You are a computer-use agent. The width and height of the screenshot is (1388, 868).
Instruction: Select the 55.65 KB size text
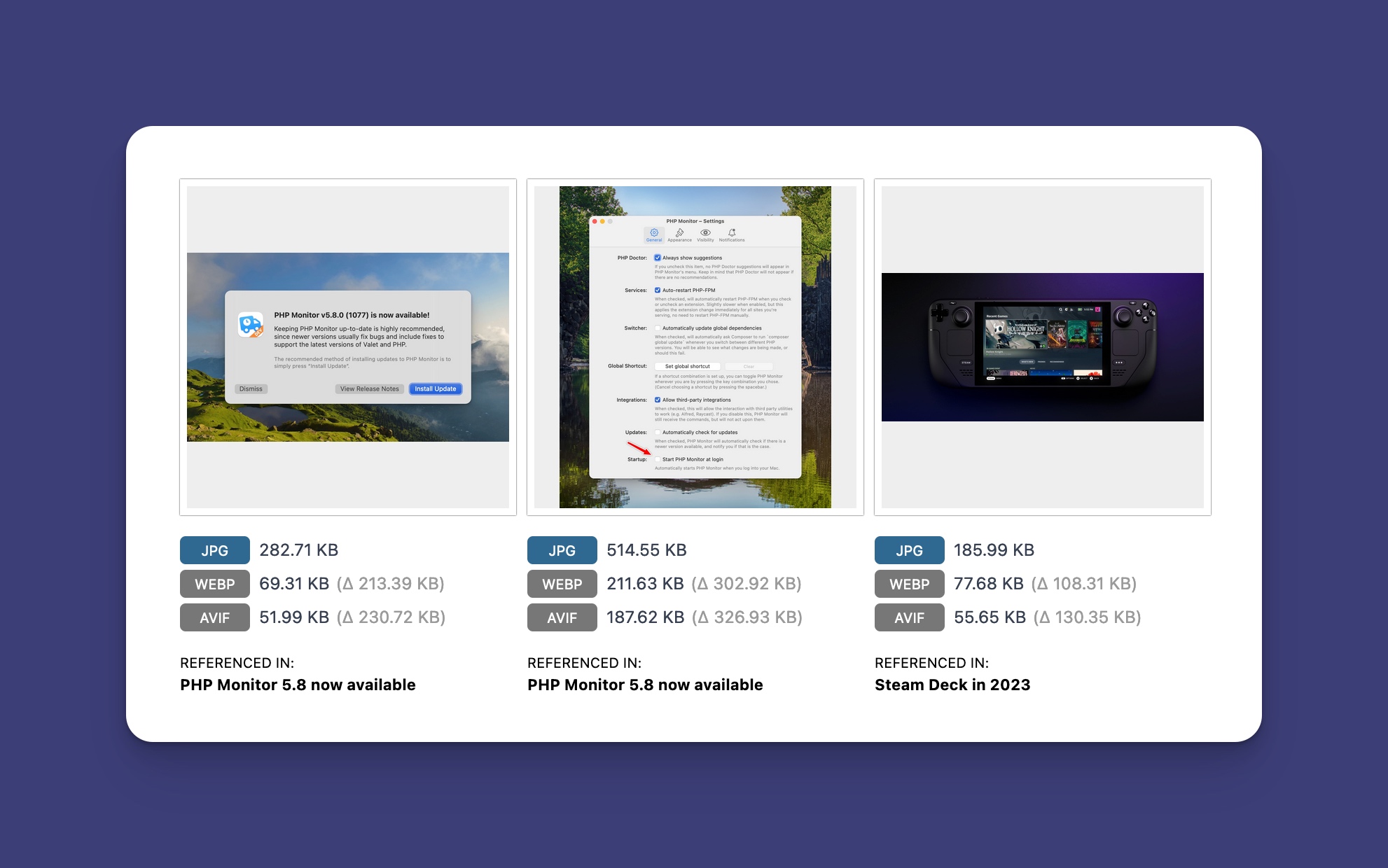(990, 617)
